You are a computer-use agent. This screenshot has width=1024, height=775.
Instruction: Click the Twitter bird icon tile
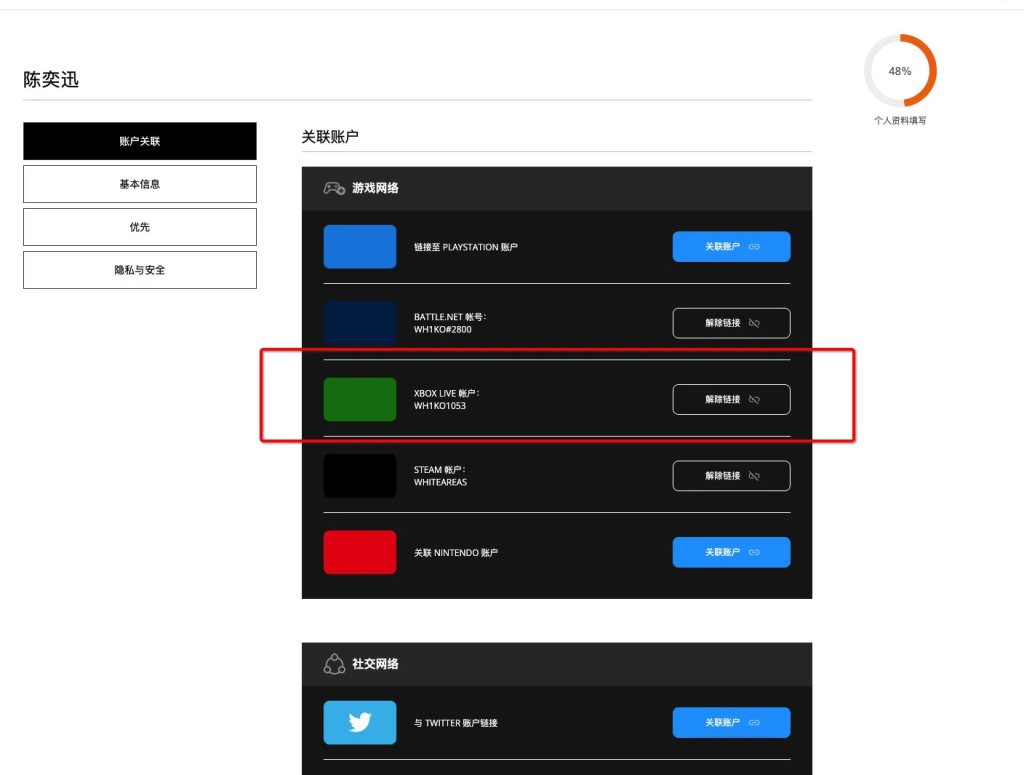click(360, 723)
